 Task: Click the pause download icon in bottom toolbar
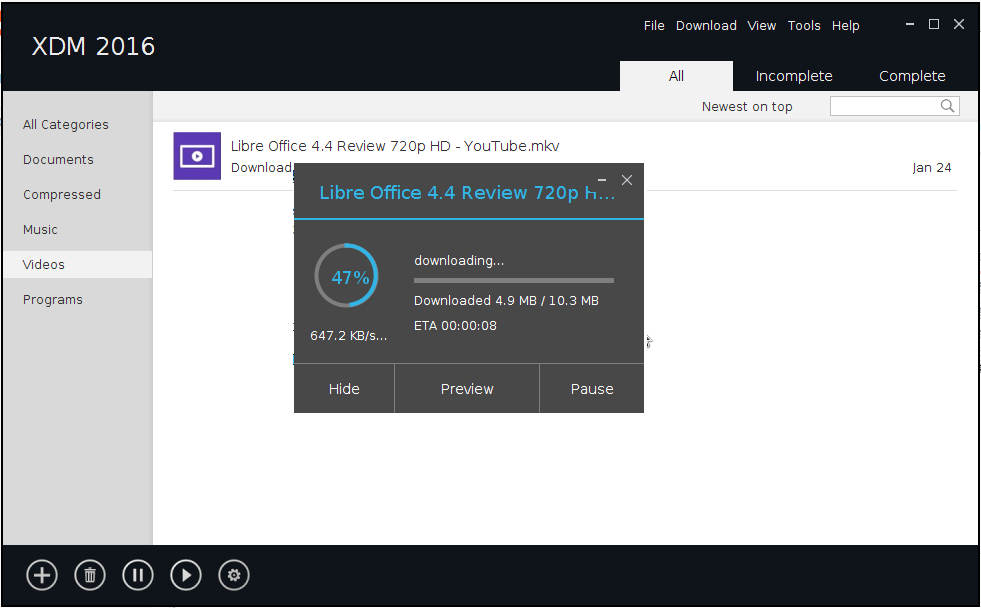(x=138, y=575)
